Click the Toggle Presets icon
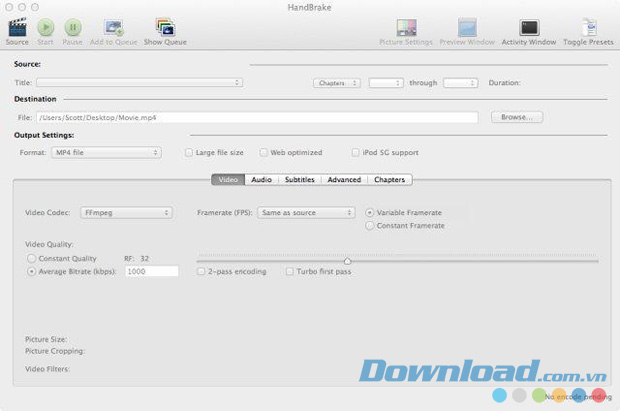The width and height of the screenshot is (620, 411). pos(586,27)
